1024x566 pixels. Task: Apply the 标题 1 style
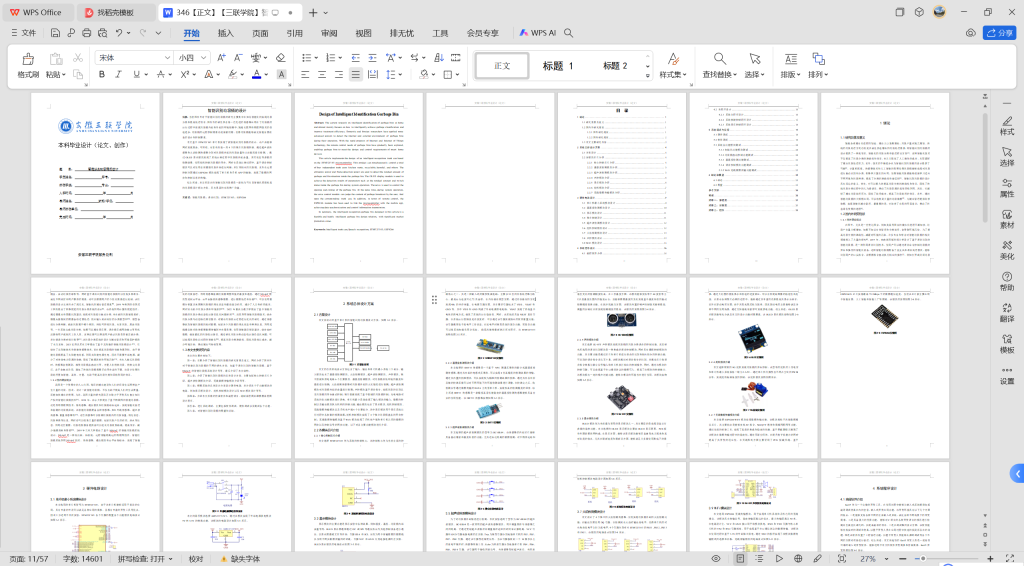(x=558, y=66)
